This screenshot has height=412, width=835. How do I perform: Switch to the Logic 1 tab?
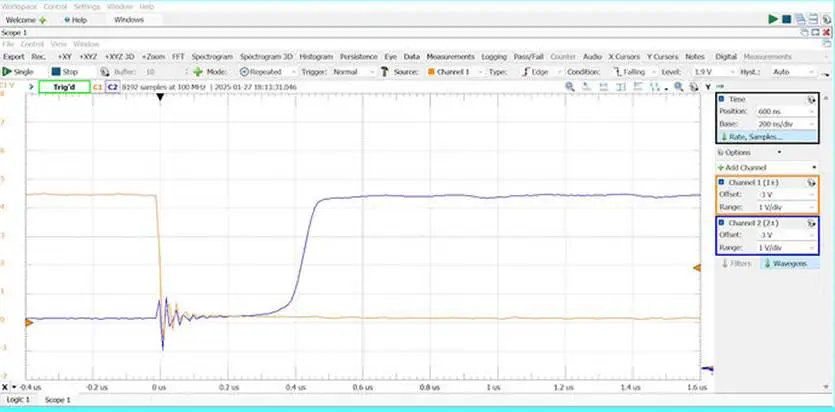click(x=18, y=399)
